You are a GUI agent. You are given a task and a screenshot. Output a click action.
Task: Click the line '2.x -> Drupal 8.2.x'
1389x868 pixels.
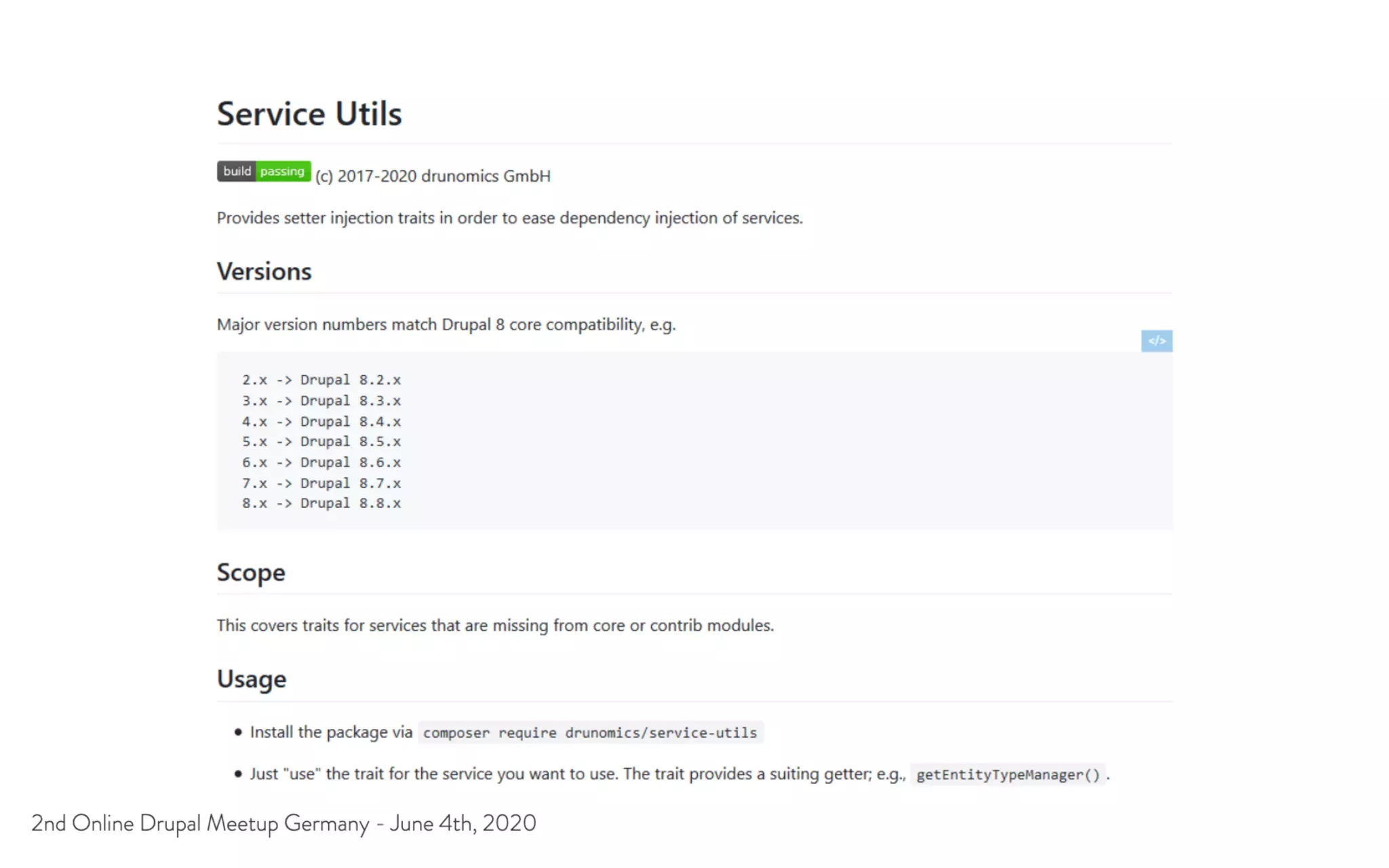point(321,380)
